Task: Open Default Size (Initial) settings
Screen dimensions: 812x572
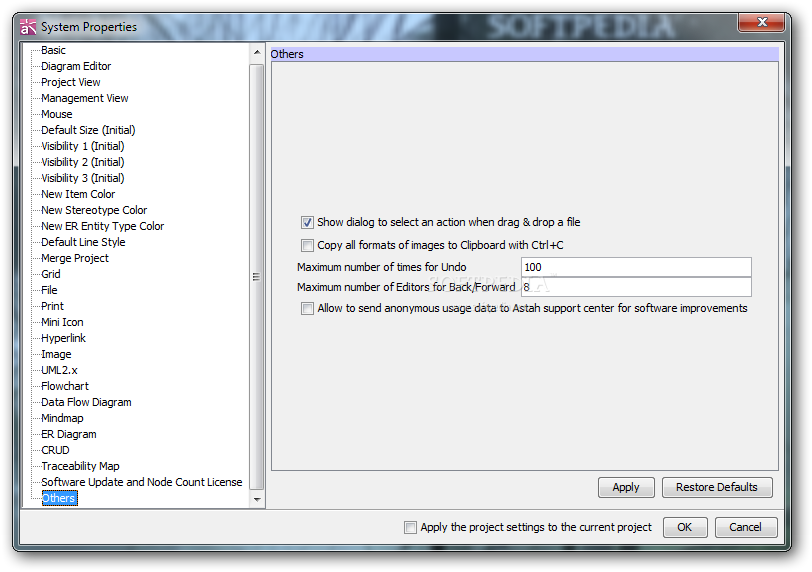Action: (x=88, y=130)
